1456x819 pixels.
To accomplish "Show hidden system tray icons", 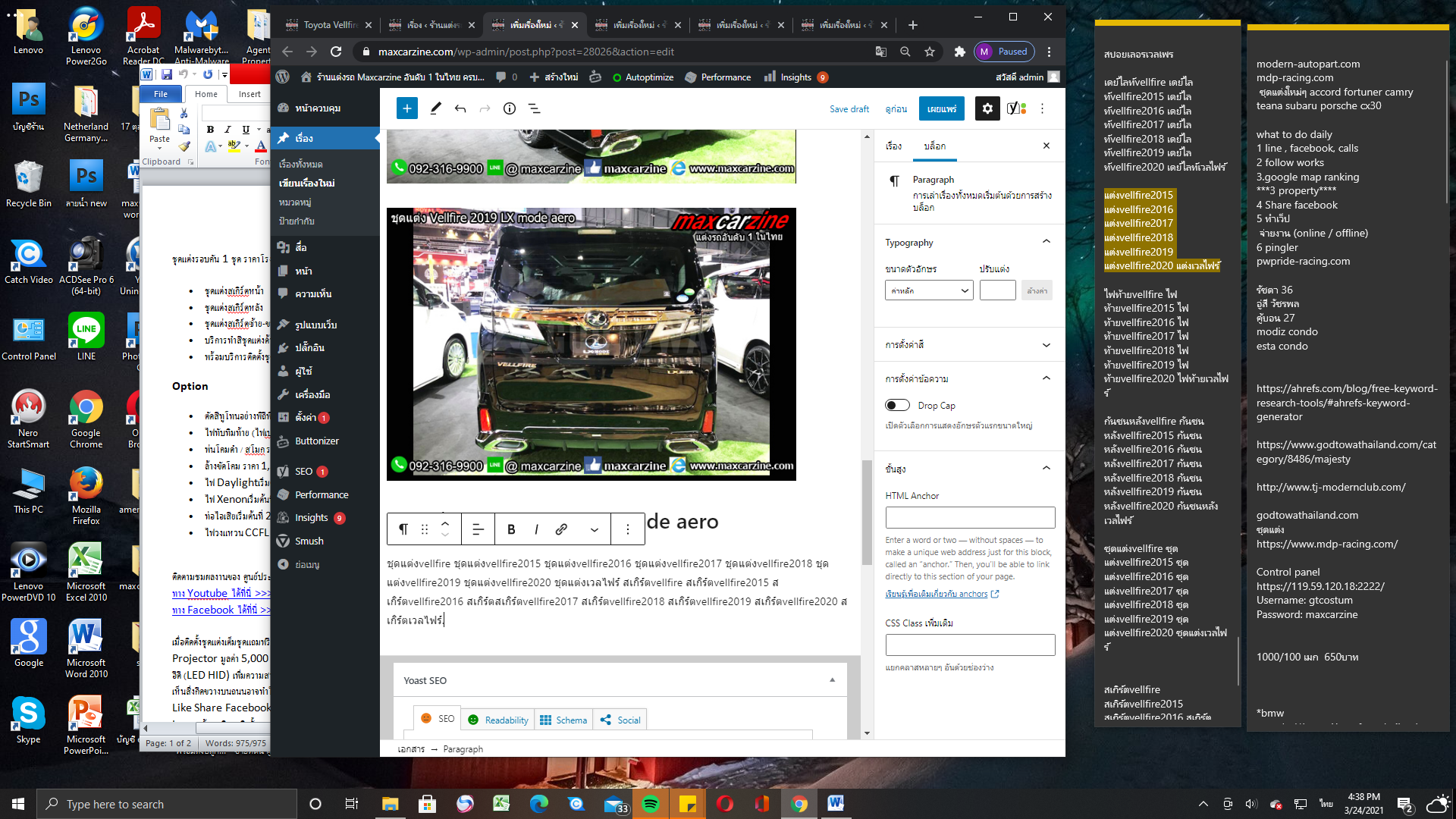I will [x=1203, y=804].
